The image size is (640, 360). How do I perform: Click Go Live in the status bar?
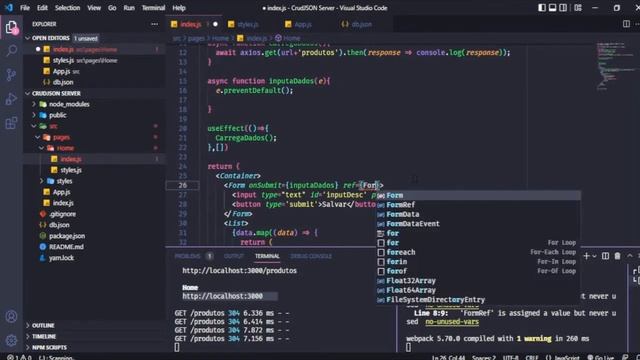[x=600, y=357]
